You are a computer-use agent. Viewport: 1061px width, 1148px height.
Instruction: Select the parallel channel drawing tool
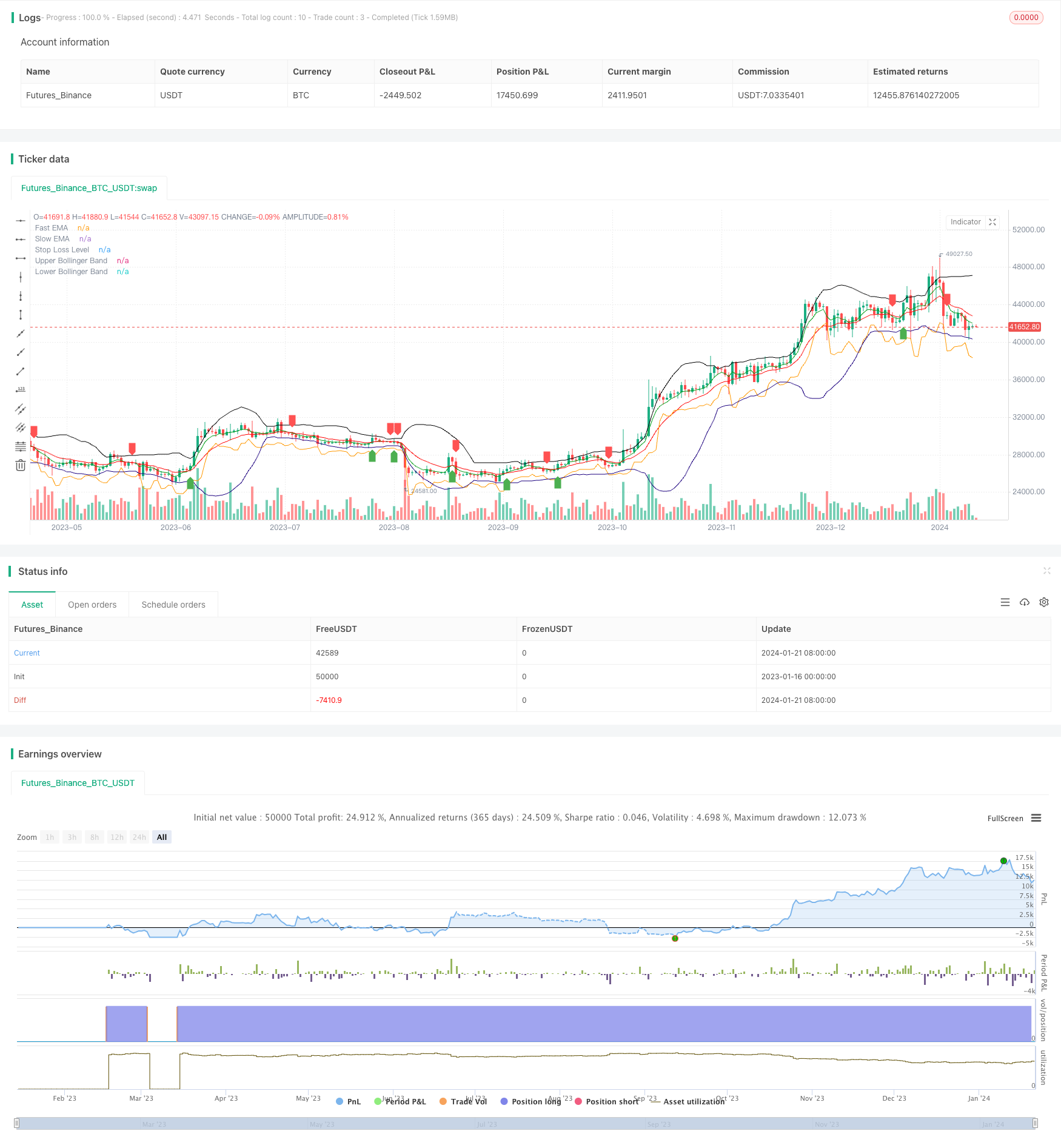click(x=20, y=409)
